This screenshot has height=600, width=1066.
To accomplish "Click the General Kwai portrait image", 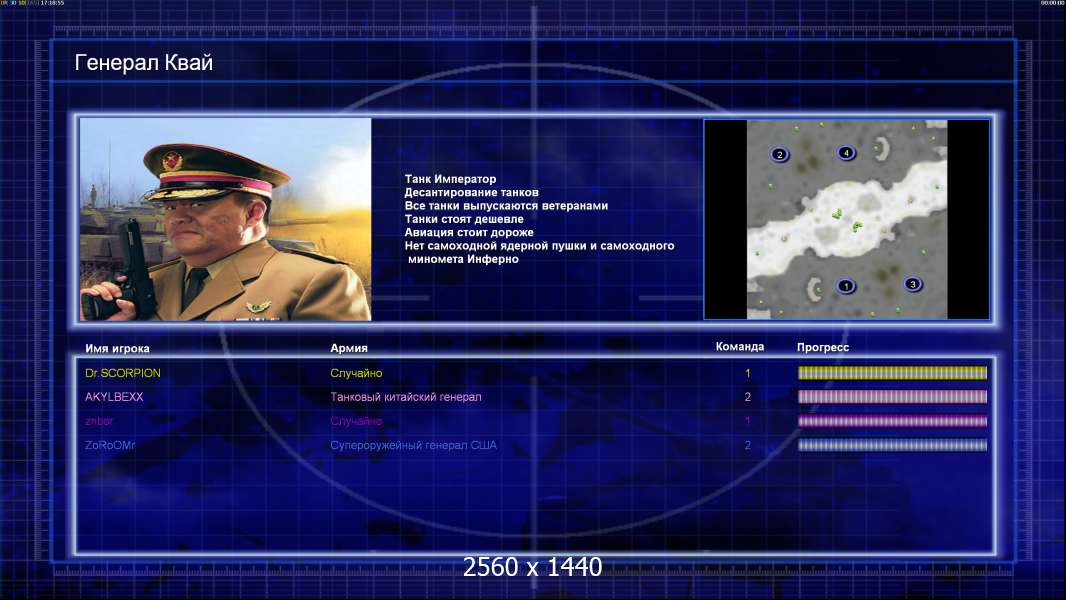I will click(226, 219).
